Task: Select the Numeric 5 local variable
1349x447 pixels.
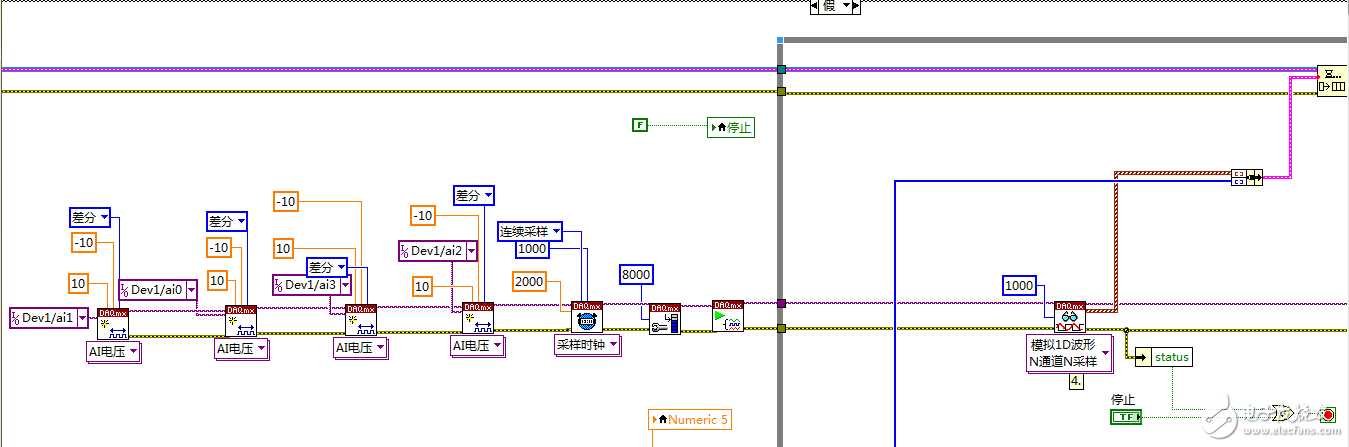Action: coord(690,420)
